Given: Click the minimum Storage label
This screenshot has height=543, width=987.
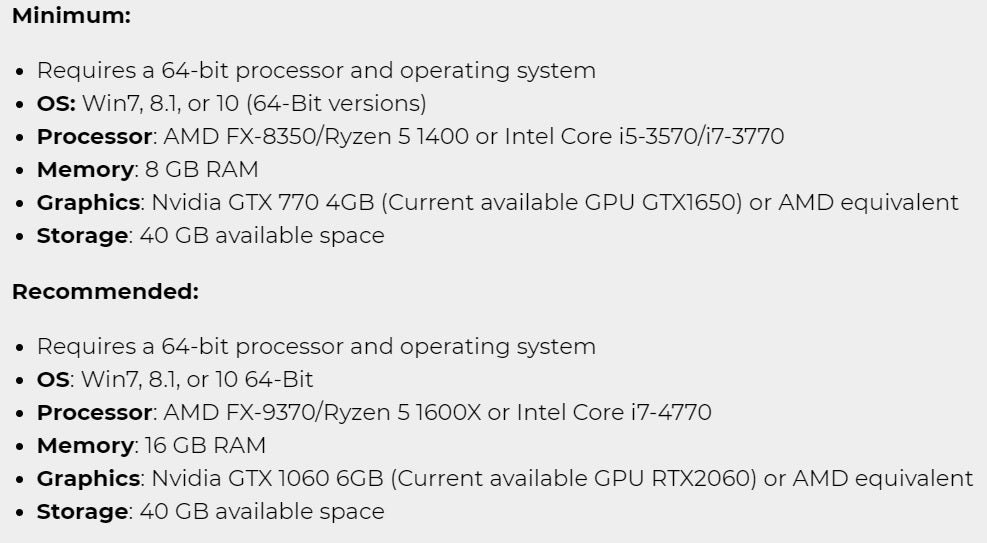Looking at the screenshot, I should pyautogui.click(x=82, y=236).
